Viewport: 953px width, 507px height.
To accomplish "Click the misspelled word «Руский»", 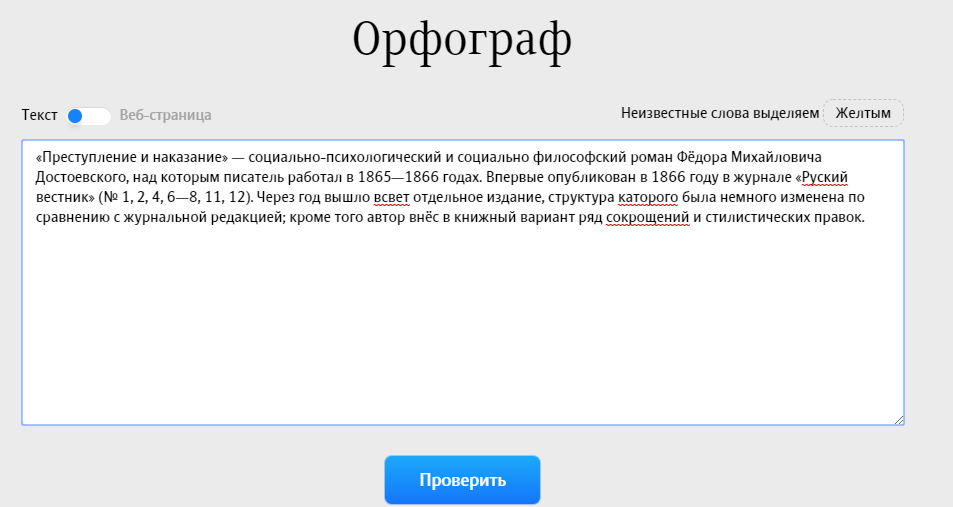I will 825,177.
